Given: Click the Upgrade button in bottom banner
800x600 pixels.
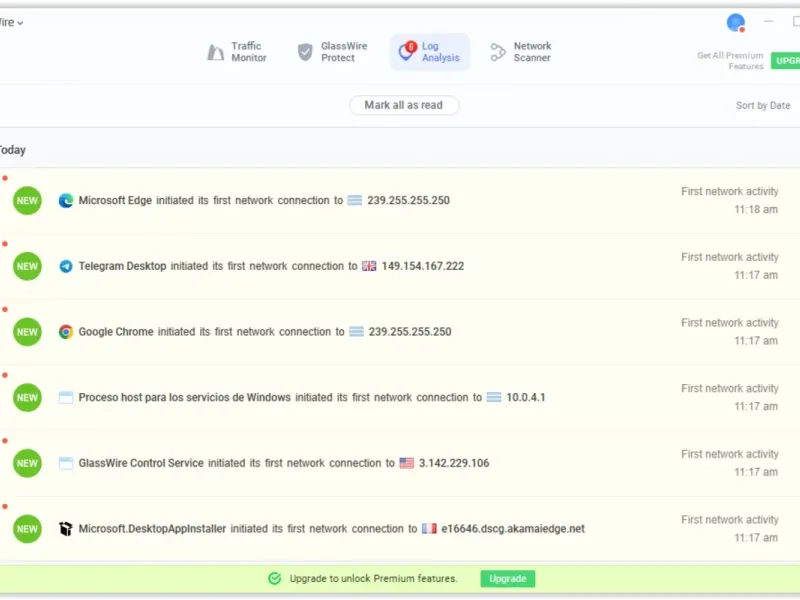Looking at the screenshot, I should [508, 579].
